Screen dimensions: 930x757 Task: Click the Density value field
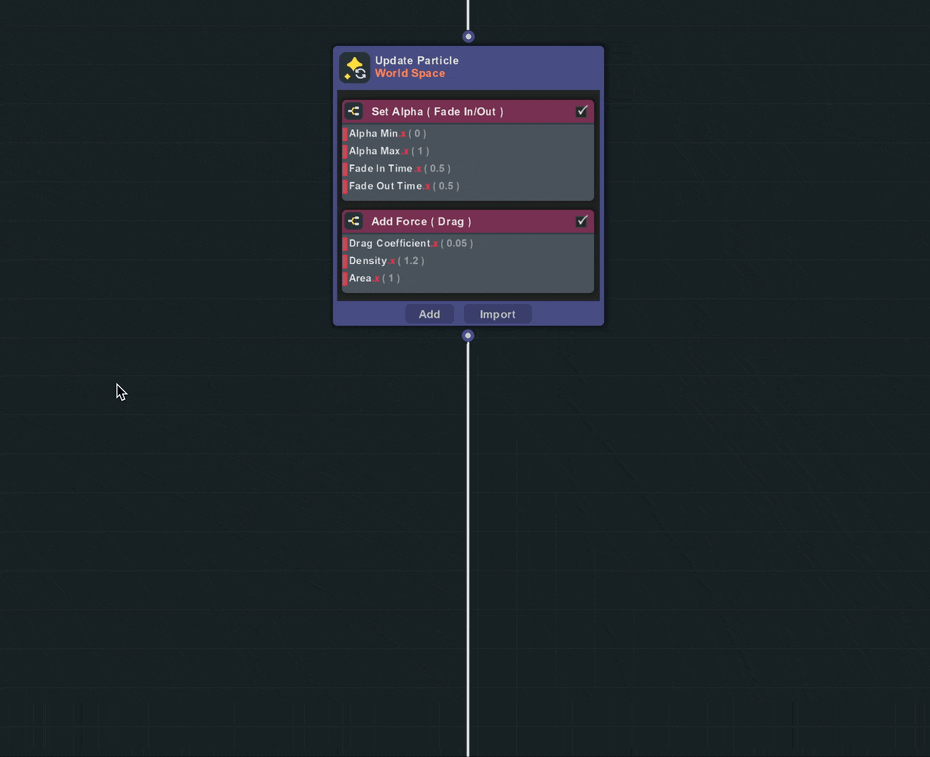coord(411,261)
